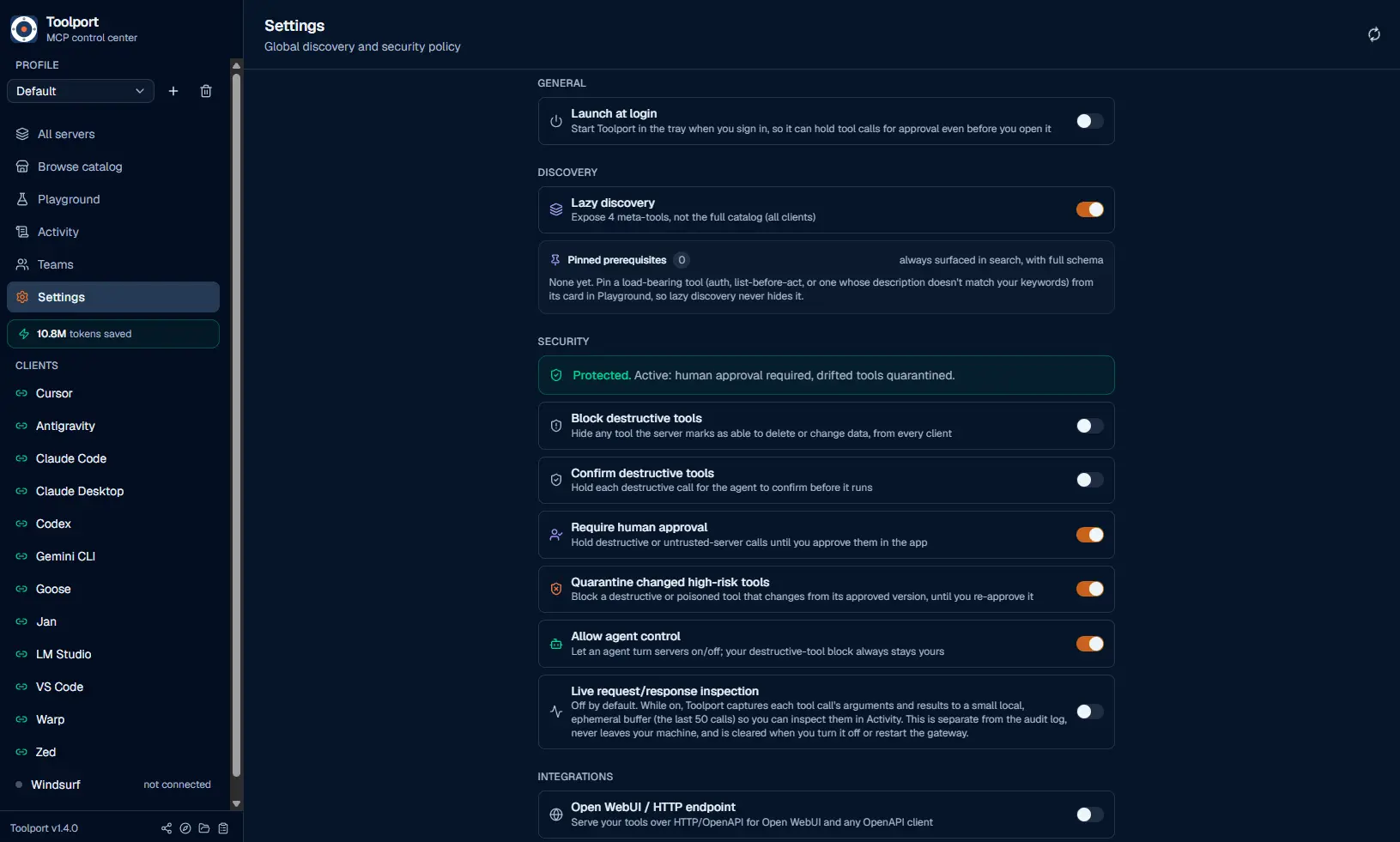This screenshot has height=842, width=1400.
Task: Click Toolport v1.4.0 version label
Action: coord(44,828)
